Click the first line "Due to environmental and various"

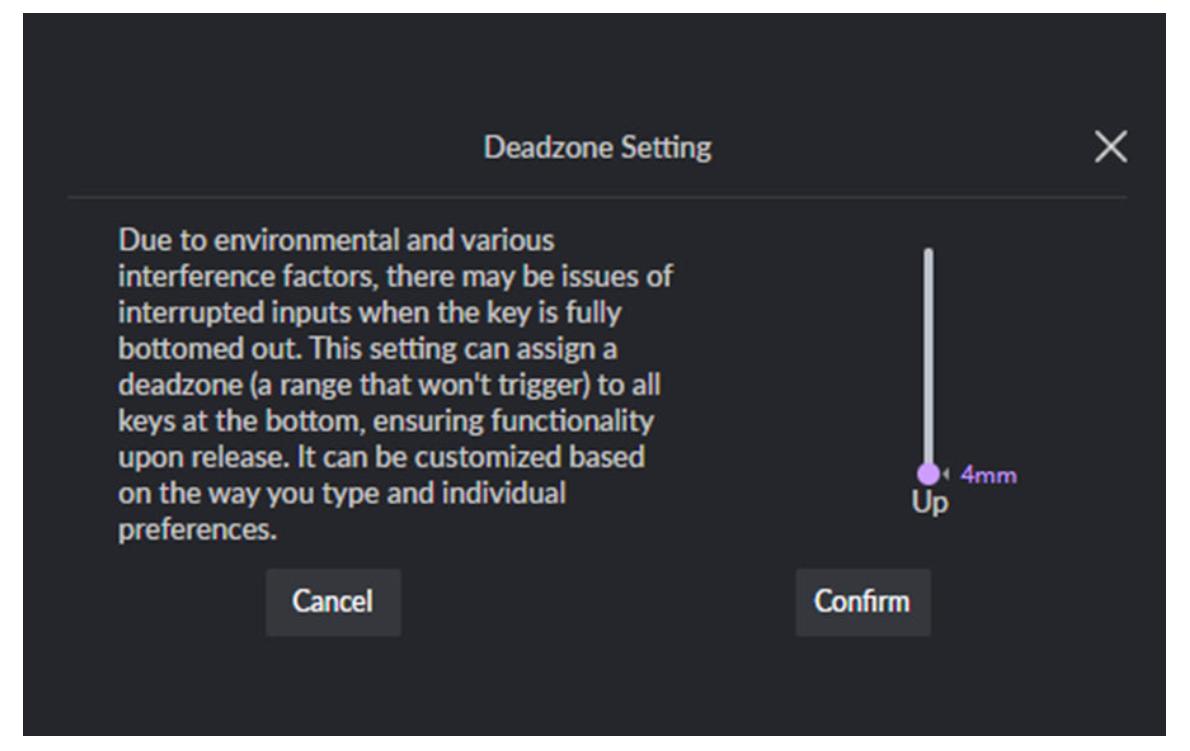336,241
